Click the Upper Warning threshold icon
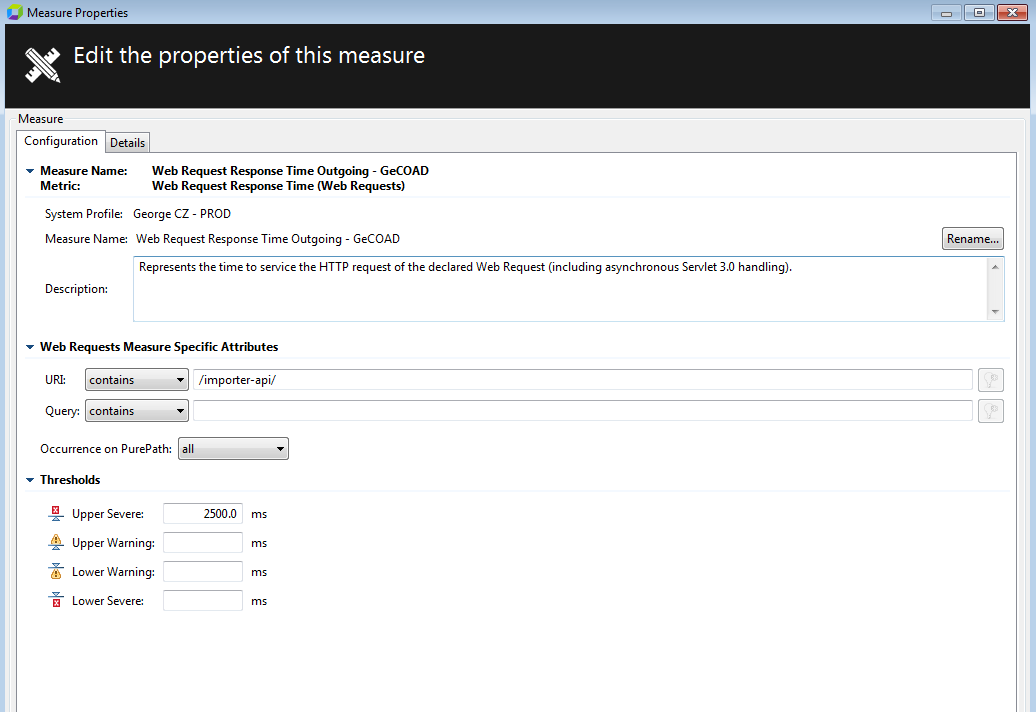Screen dimensions: 1036x712 (x=56, y=542)
